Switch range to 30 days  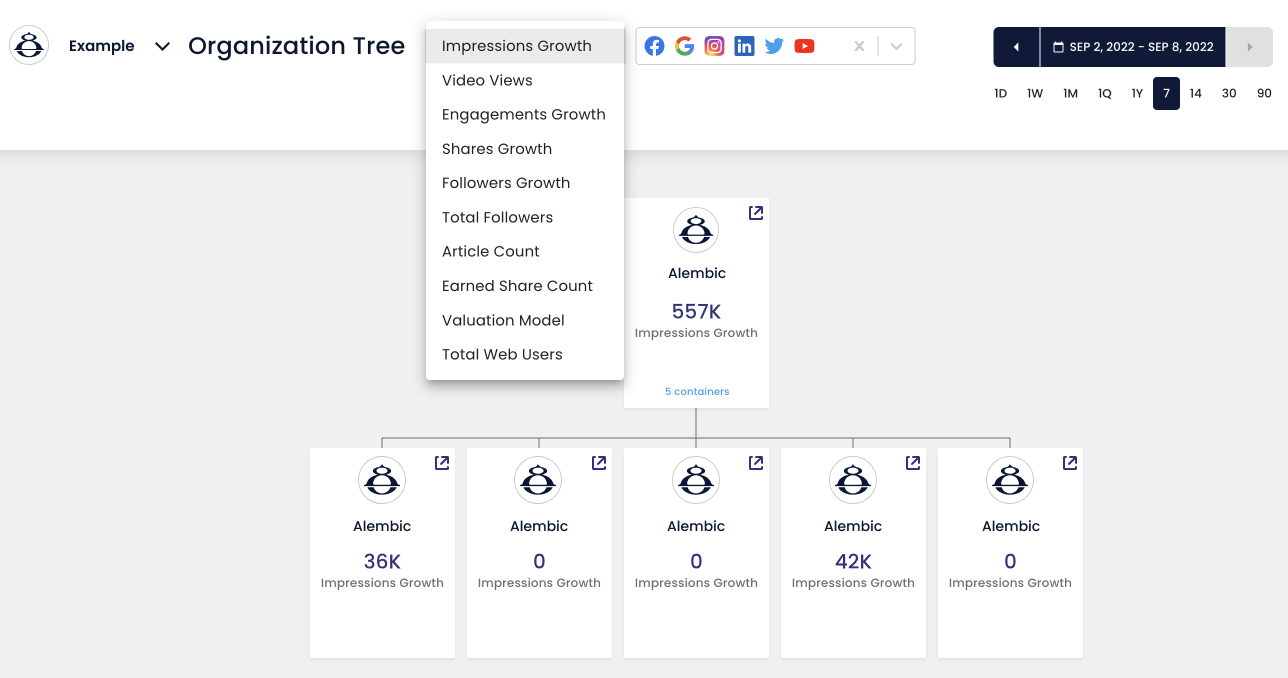1229,93
